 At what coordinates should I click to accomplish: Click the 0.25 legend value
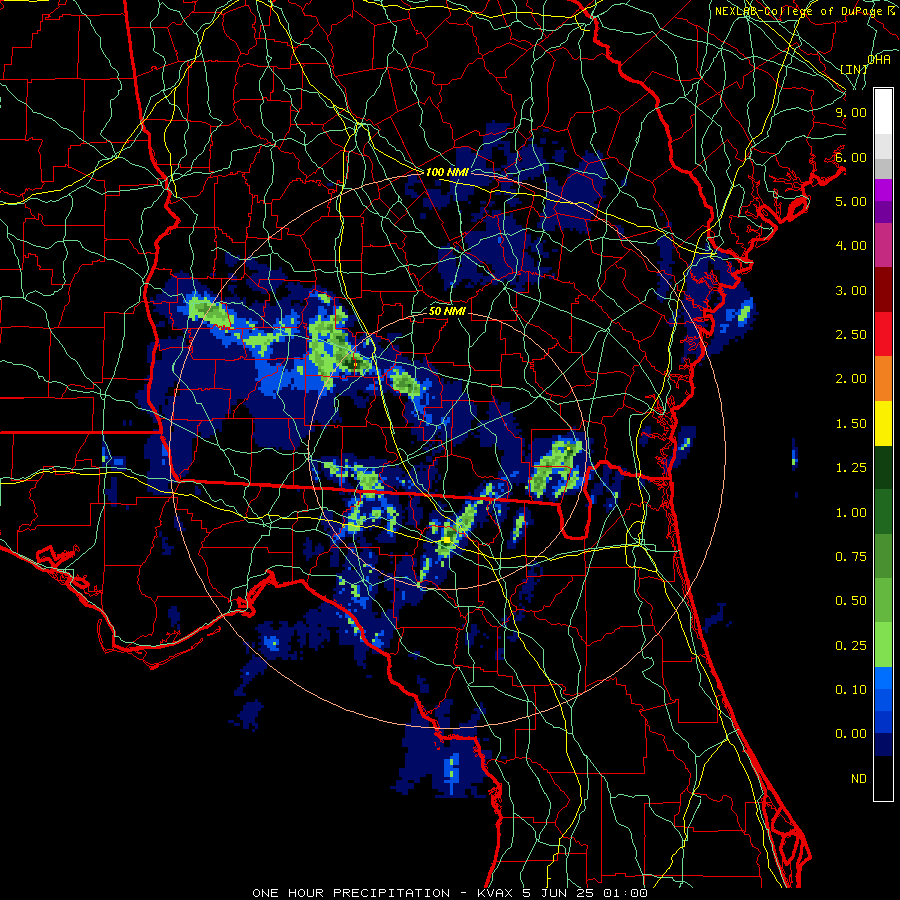[x=851, y=646]
